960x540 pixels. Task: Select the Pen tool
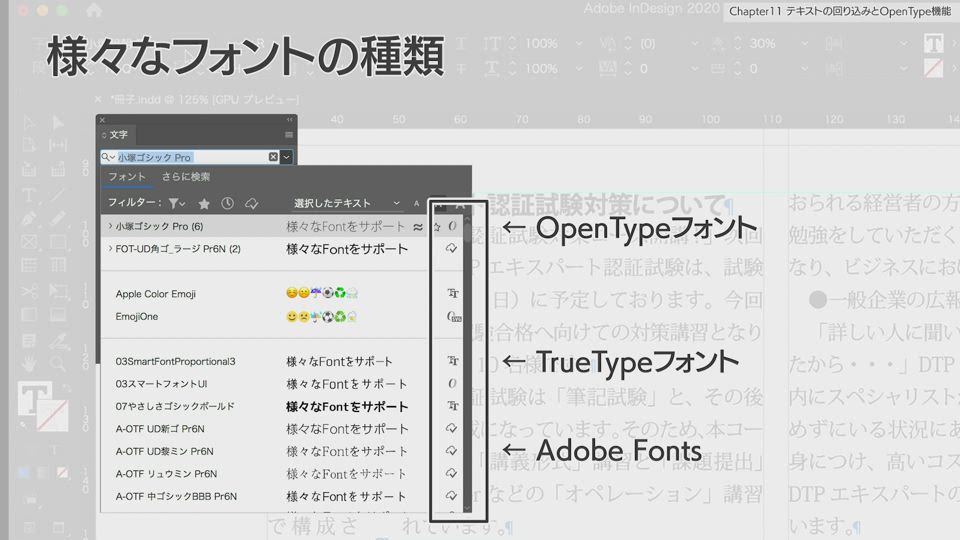coord(29,219)
